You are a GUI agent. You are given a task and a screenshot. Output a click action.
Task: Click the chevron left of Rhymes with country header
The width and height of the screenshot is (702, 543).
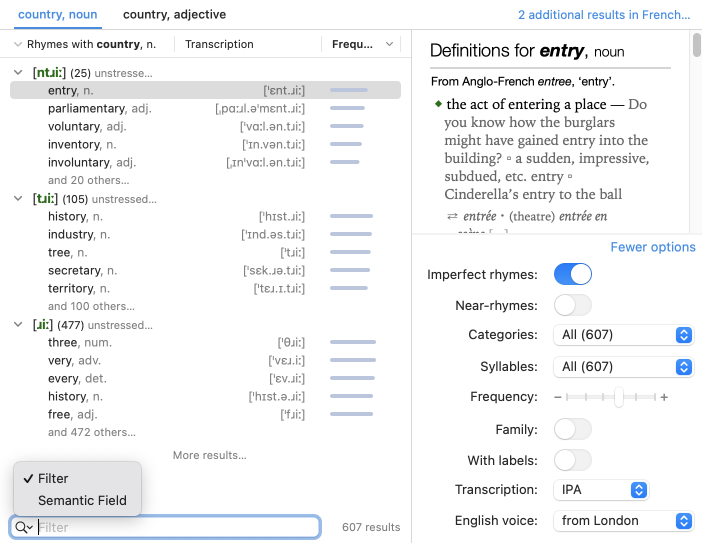[x=18, y=45]
